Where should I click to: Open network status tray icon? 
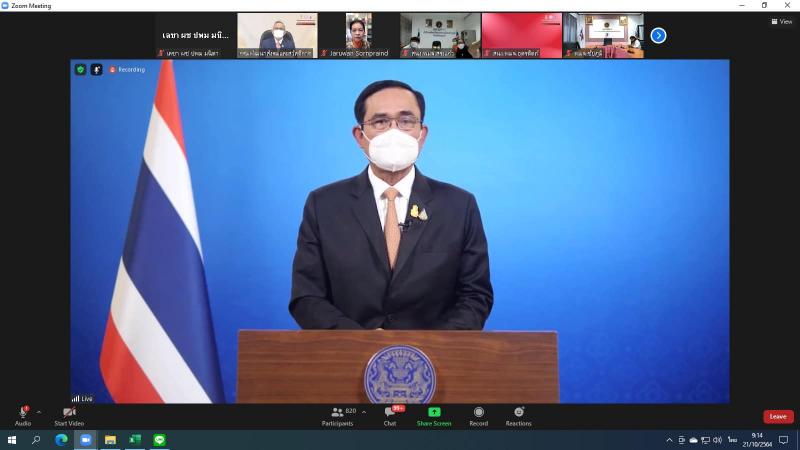(706, 440)
